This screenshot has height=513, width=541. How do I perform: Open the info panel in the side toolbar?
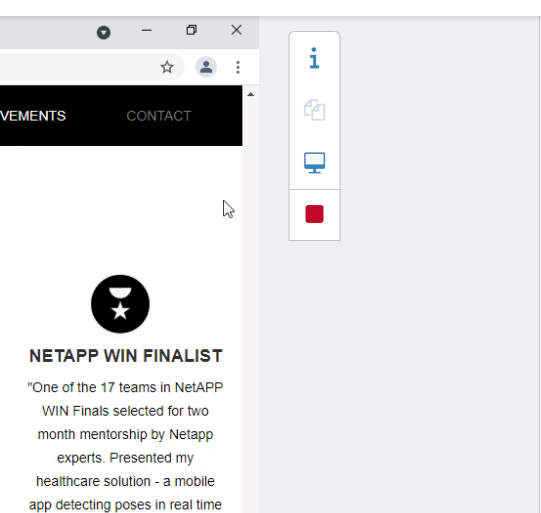tap(314, 58)
